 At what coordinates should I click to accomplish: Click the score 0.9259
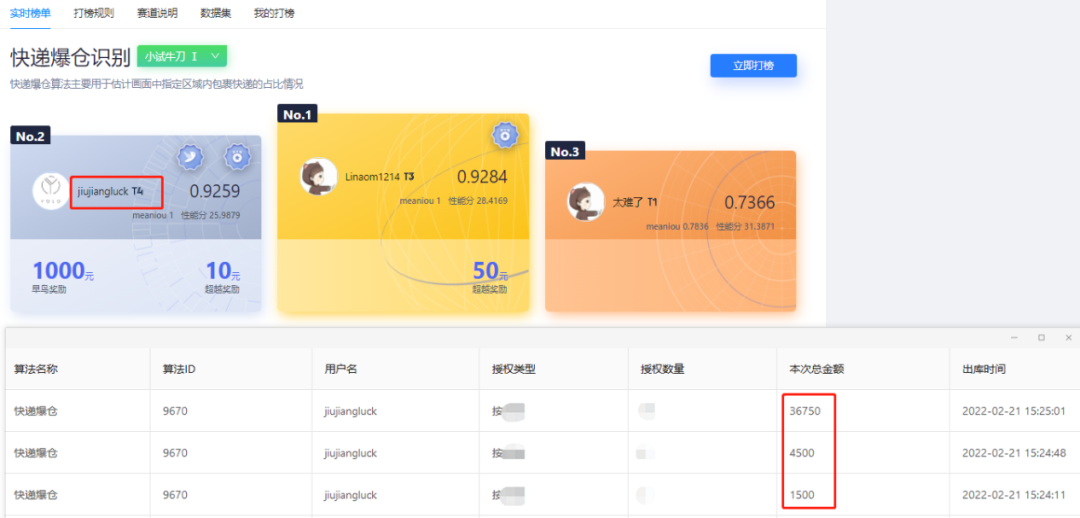pyautogui.click(x=215, y=191)
